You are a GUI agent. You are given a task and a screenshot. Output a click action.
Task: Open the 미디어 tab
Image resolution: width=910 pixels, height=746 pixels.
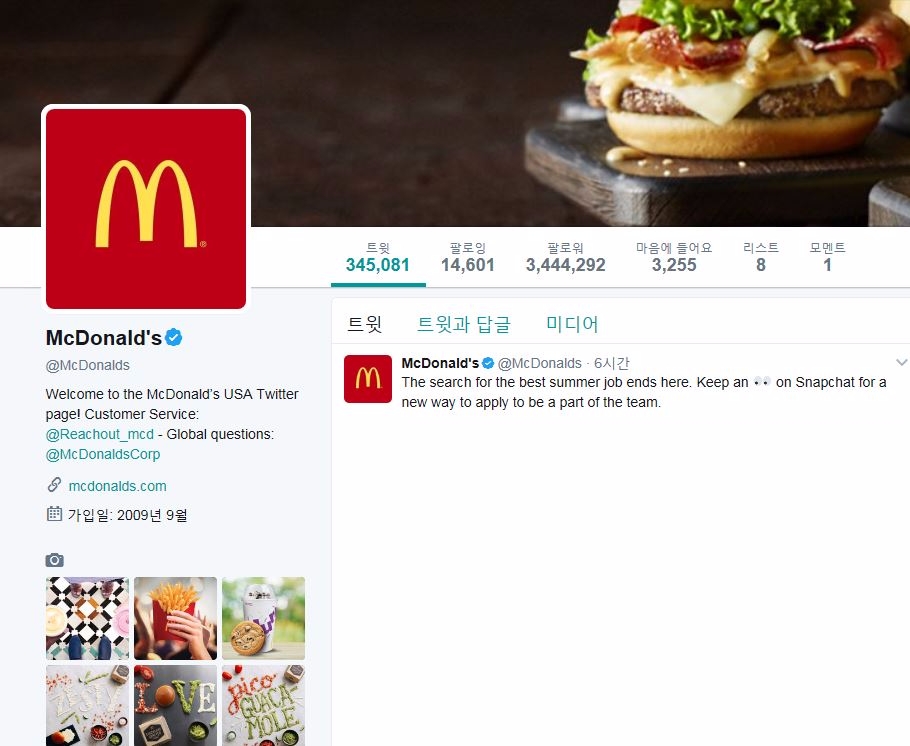click(572, 323)
